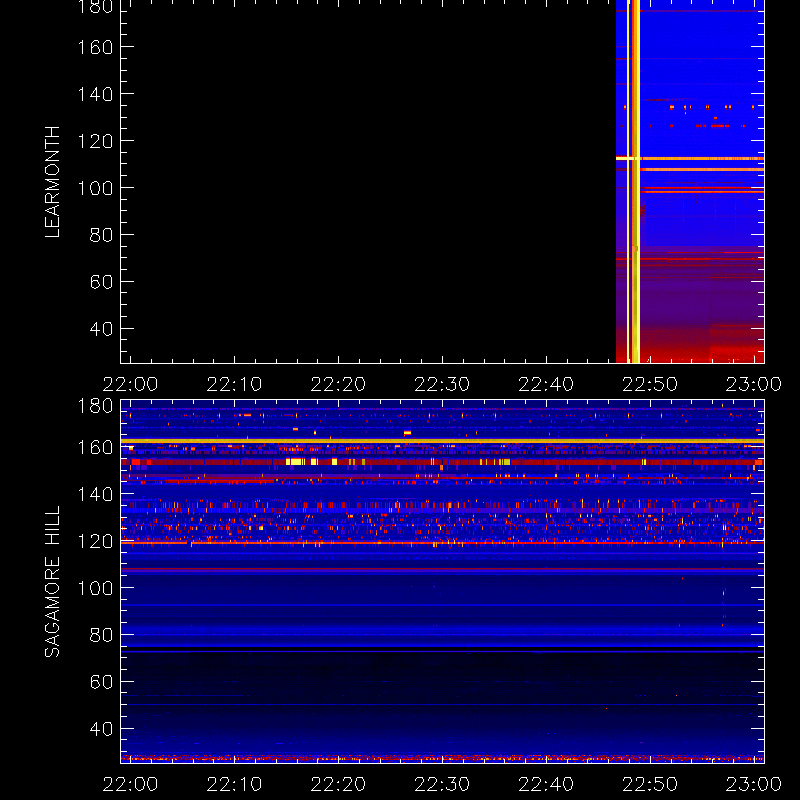Select the 60 tick label on Learmonth plot

point(101,282)
